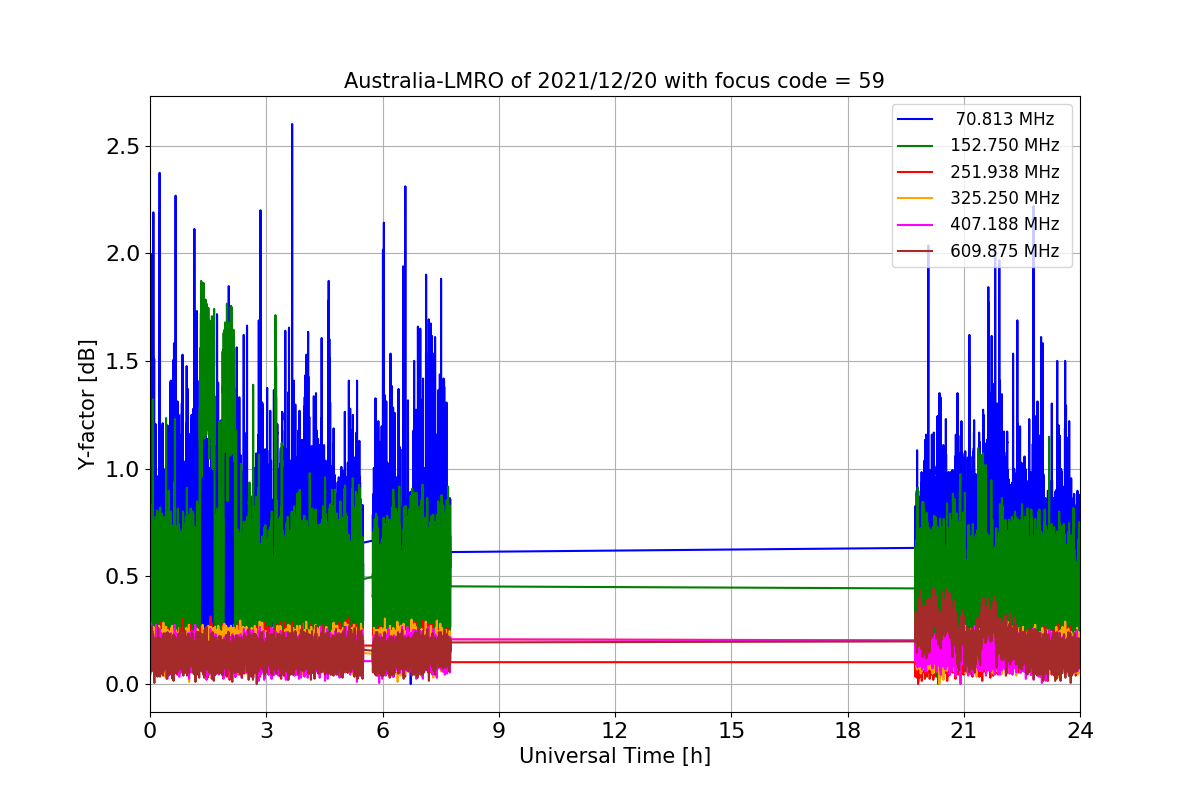
Task: Click the y-axis tick label 1.5
Action: point(122,362)
